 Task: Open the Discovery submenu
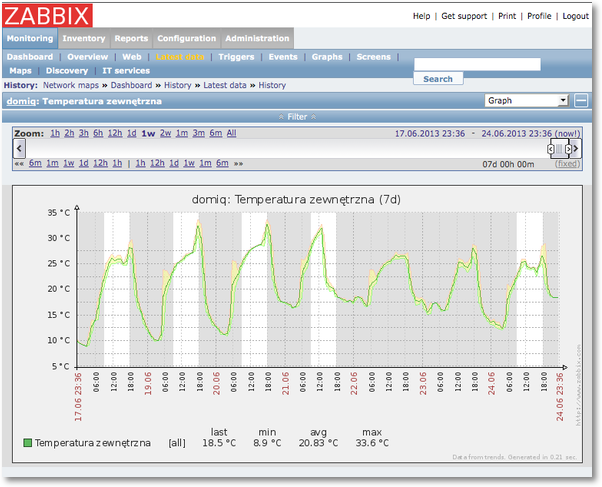[67, 71]
